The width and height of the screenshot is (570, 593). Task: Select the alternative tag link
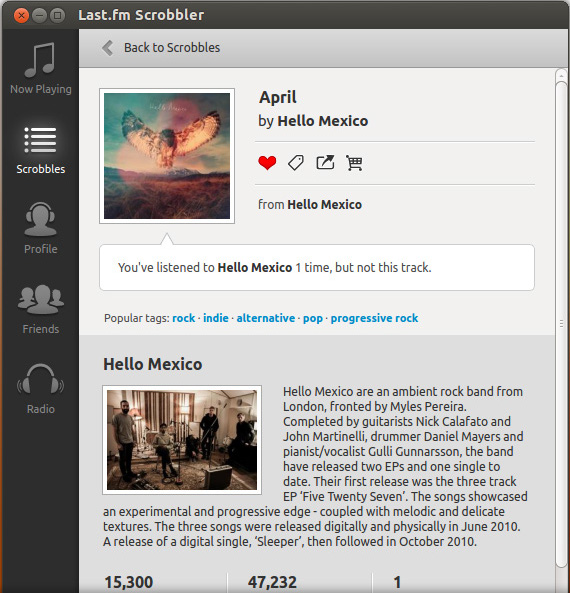[266, 318]
